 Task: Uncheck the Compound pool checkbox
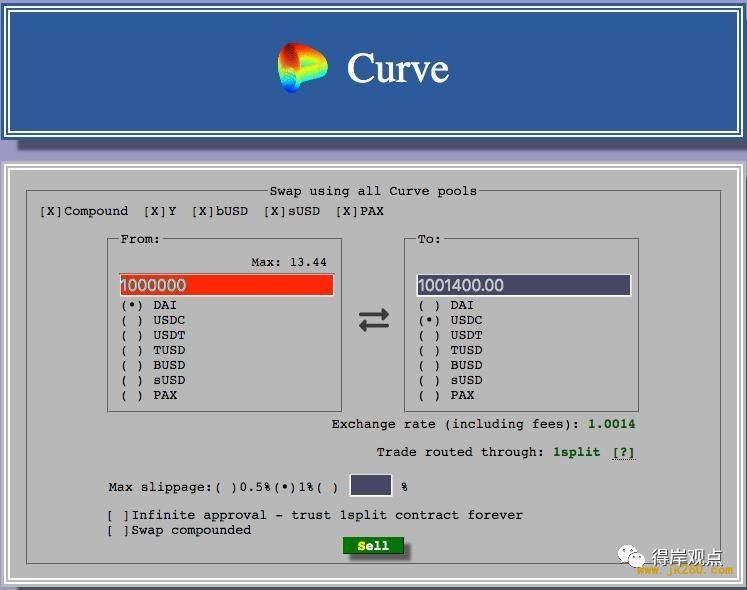(50, 211)
